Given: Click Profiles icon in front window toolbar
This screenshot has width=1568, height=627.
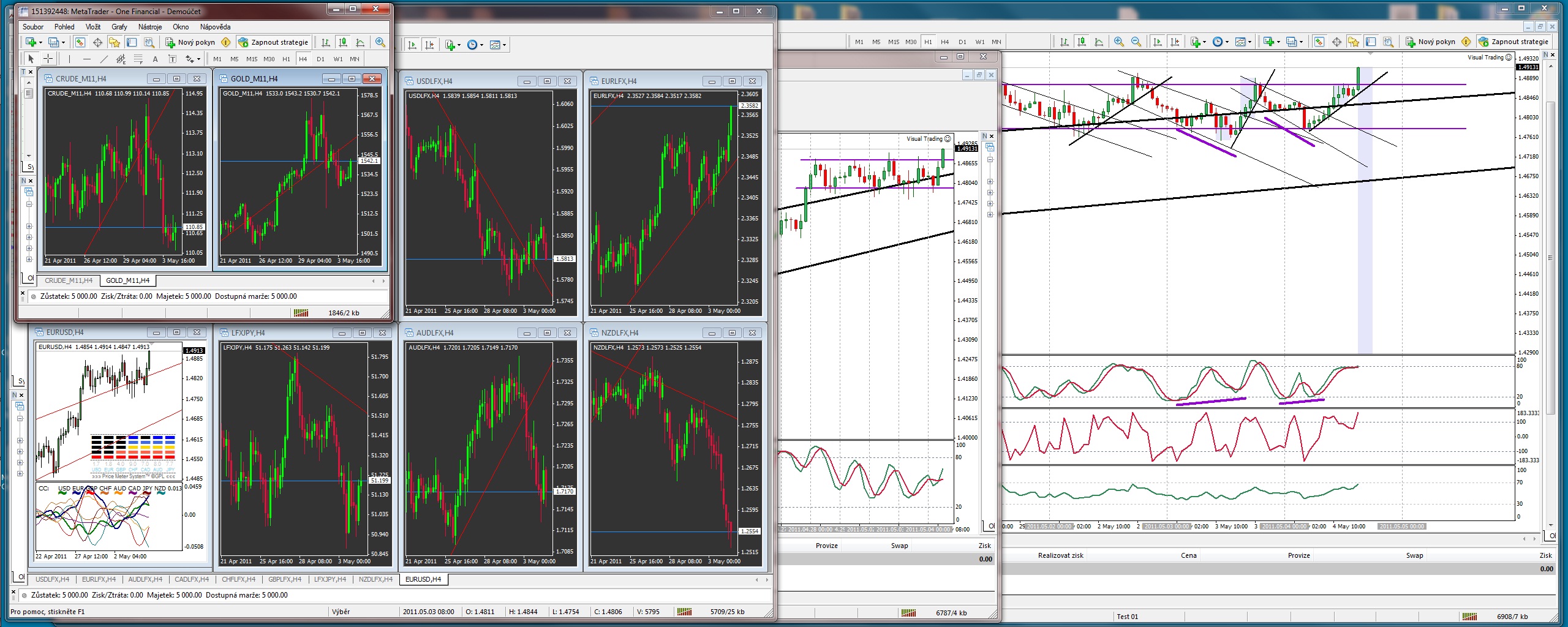Looking at the screenshot, I should [53, 42].
